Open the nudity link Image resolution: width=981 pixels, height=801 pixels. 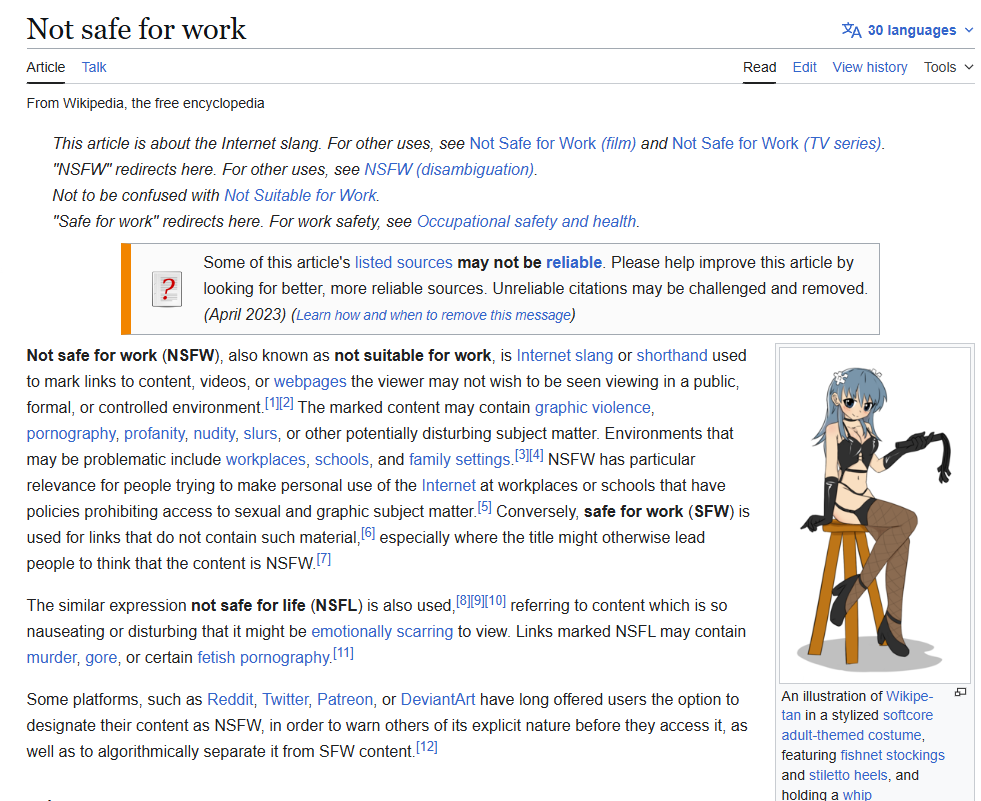214,434
